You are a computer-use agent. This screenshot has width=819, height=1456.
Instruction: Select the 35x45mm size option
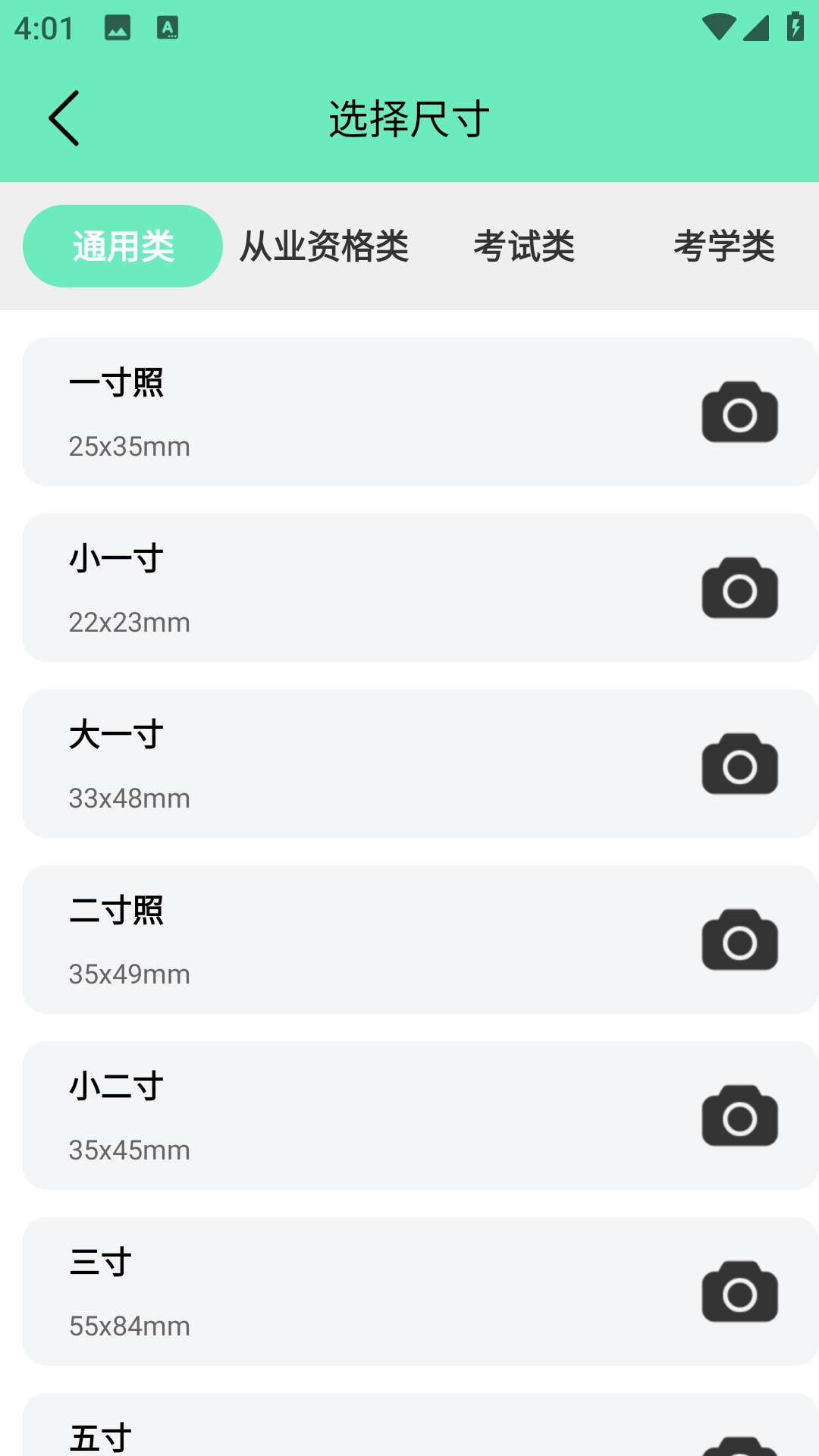pyautogui.click(x=130, y=1150)
